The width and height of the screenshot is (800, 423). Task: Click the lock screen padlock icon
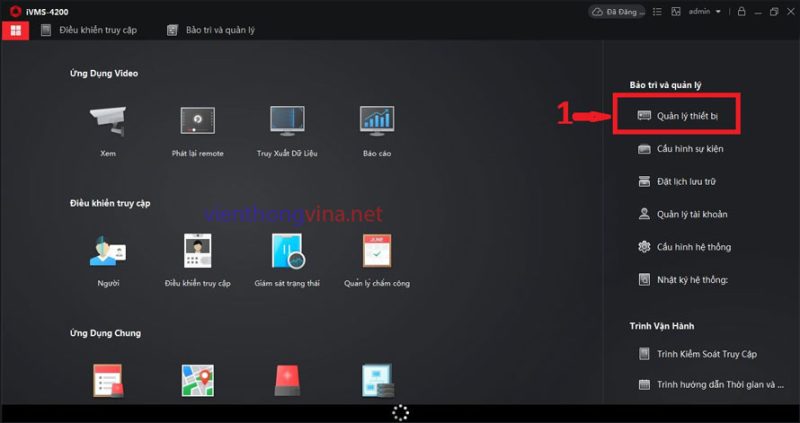742,11
